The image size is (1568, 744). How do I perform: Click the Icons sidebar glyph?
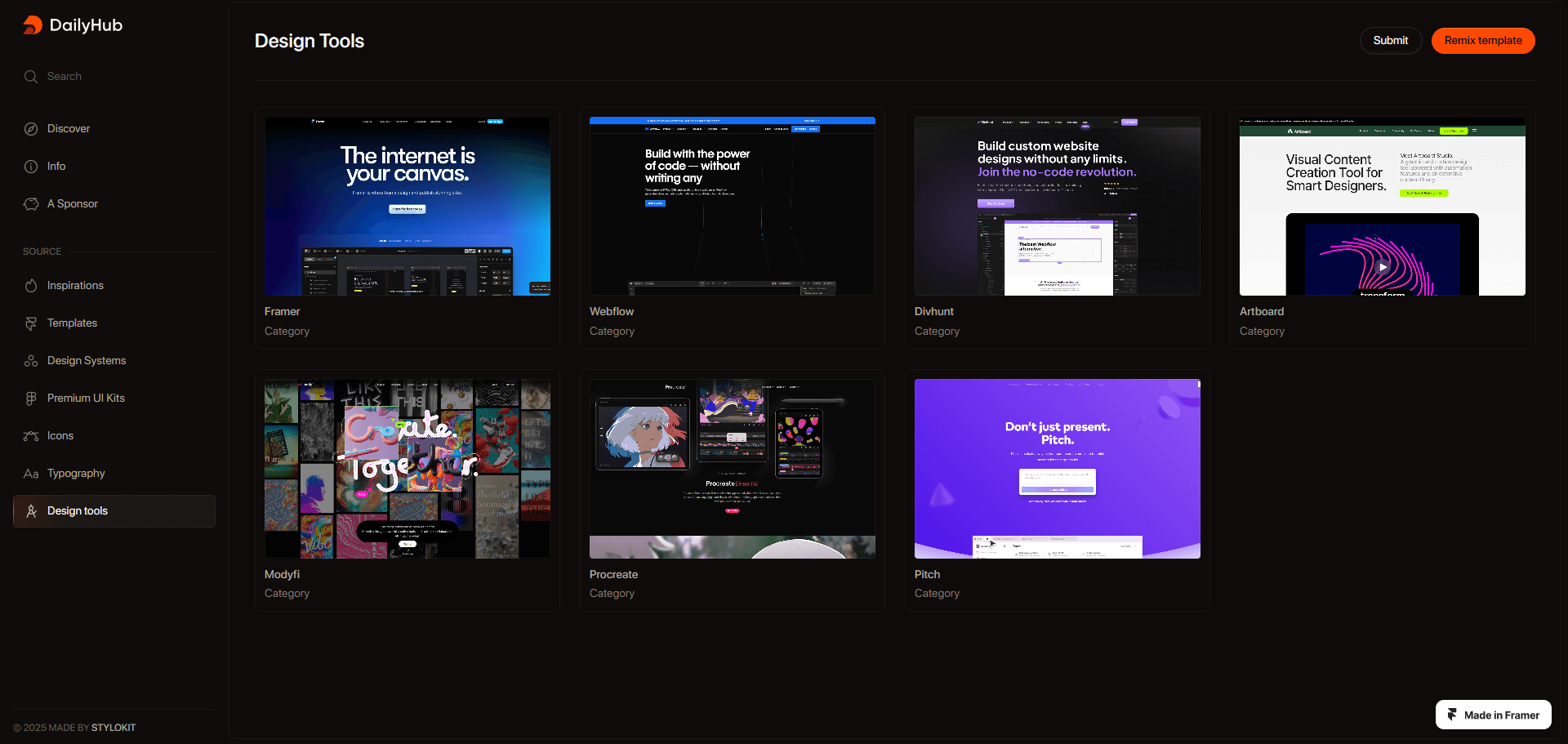click(31, 436)
